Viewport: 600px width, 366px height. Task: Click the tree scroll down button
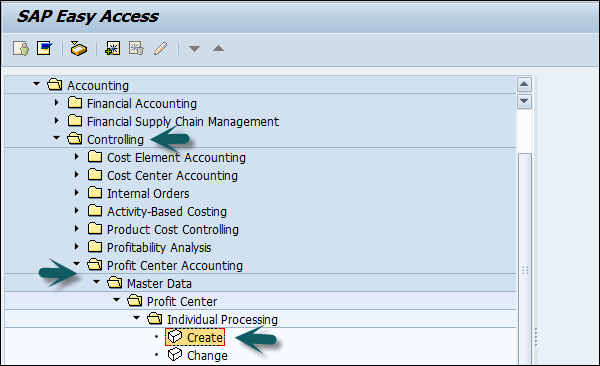524,102
